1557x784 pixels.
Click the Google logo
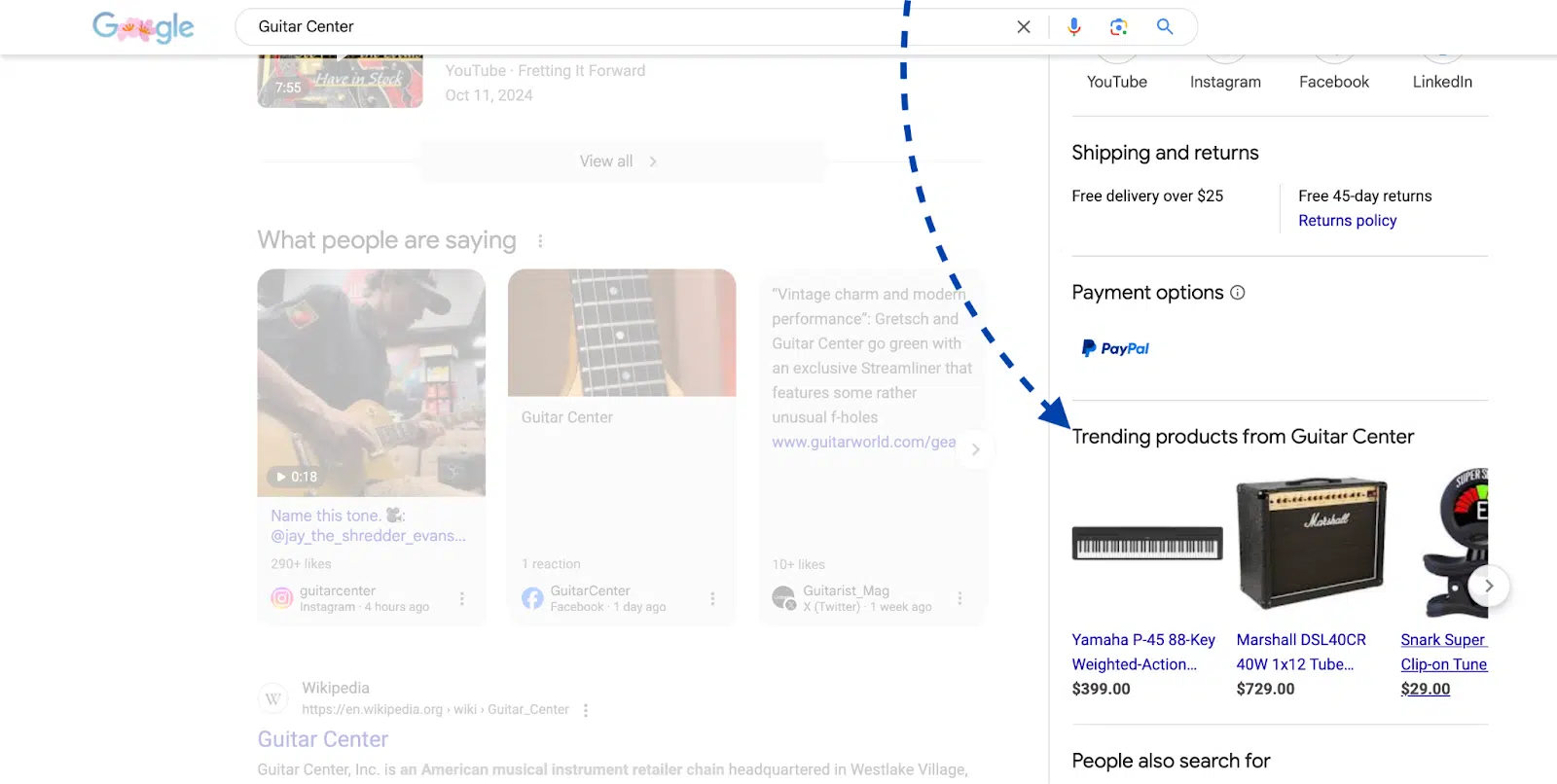point(143,26)
